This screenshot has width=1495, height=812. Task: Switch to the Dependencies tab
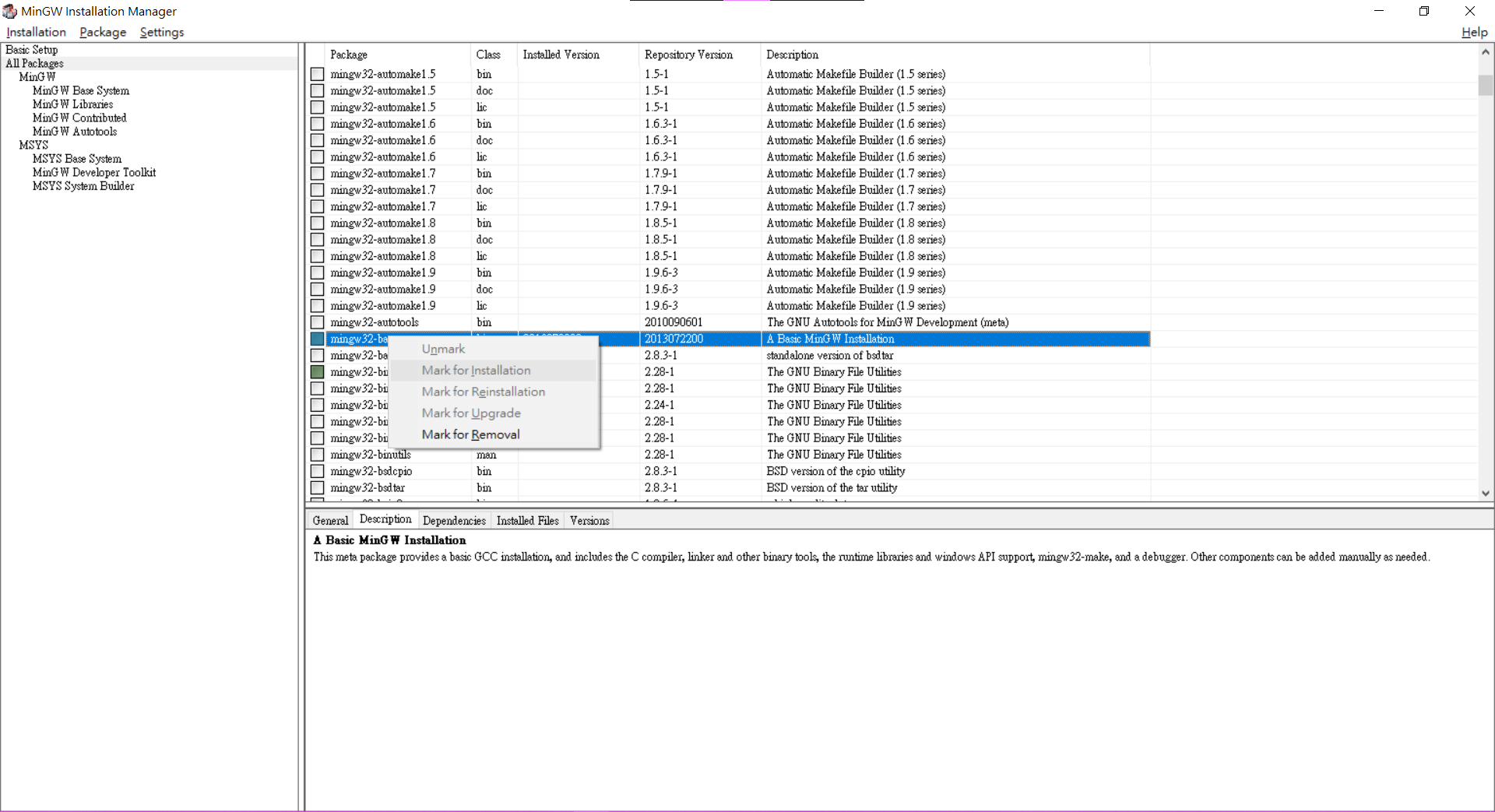point(454,520)
